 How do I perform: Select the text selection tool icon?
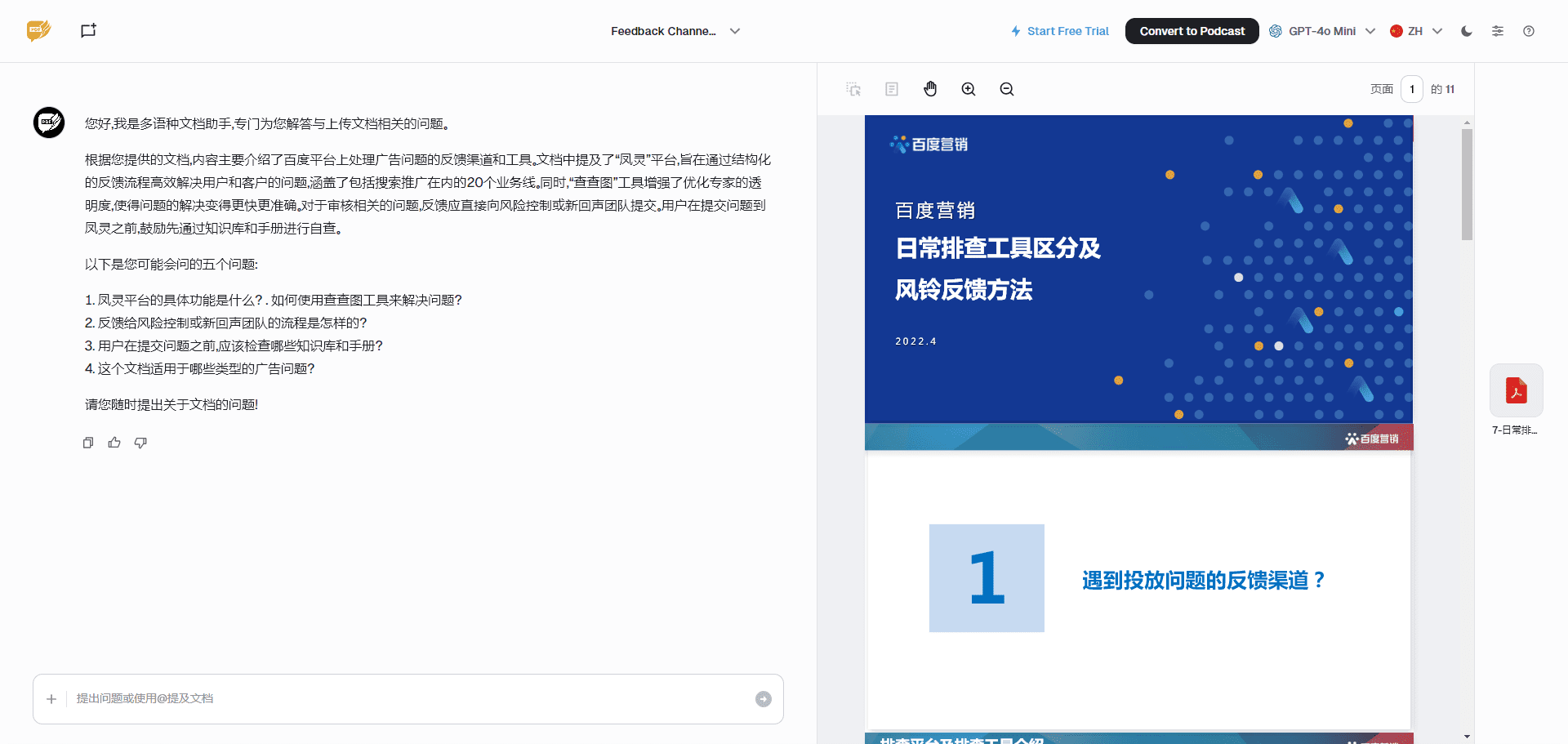[892, 89]
